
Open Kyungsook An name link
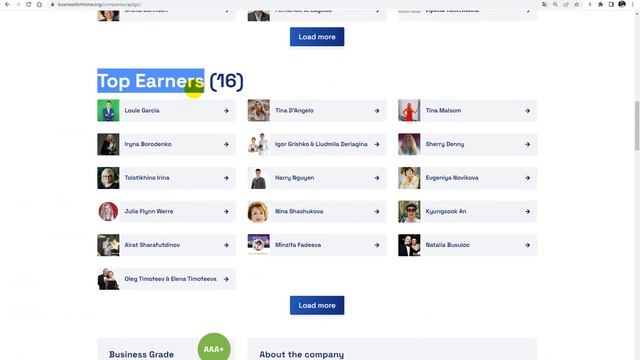coord(446,211)
